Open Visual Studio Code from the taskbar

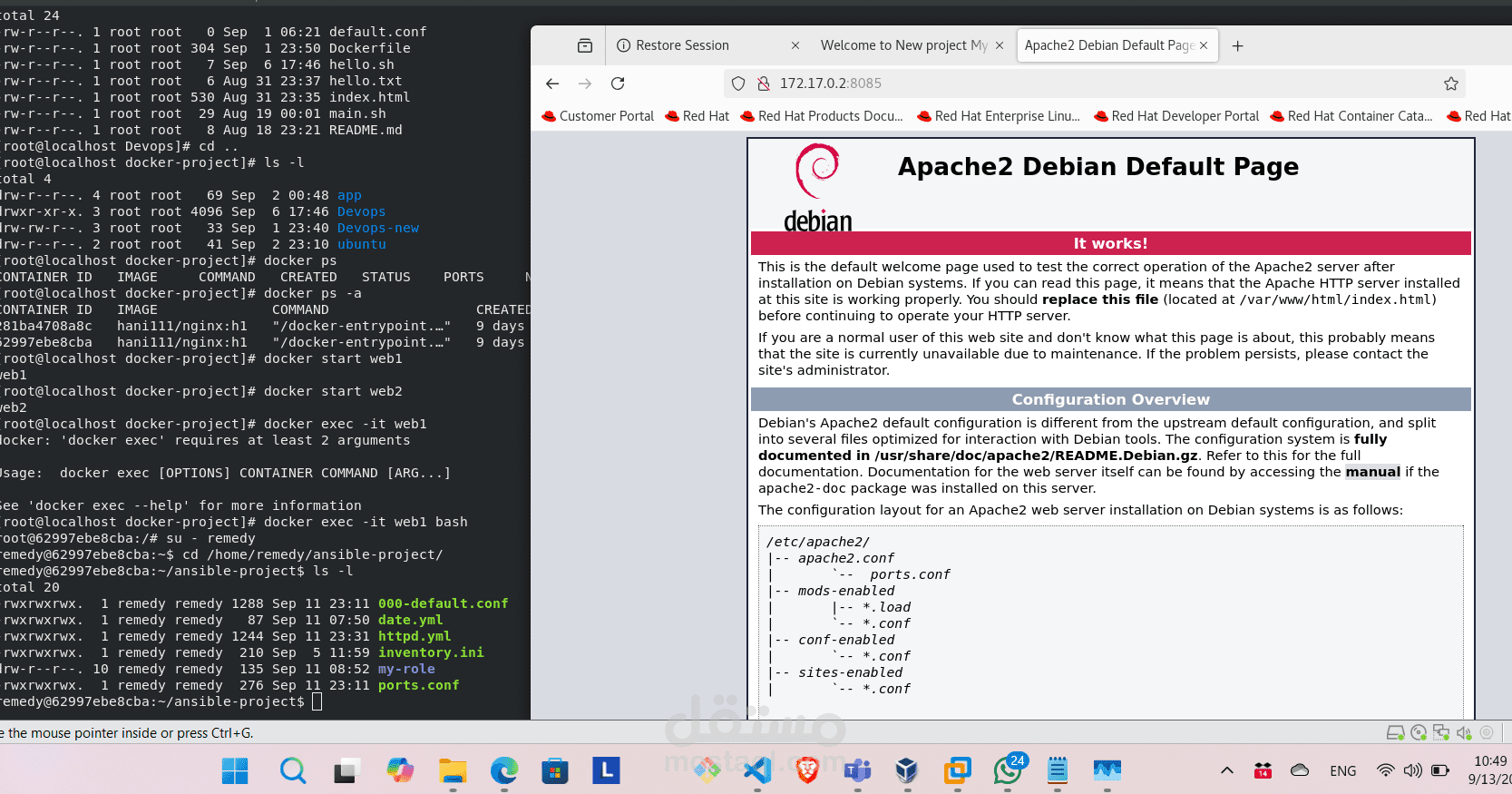point(757,771)
